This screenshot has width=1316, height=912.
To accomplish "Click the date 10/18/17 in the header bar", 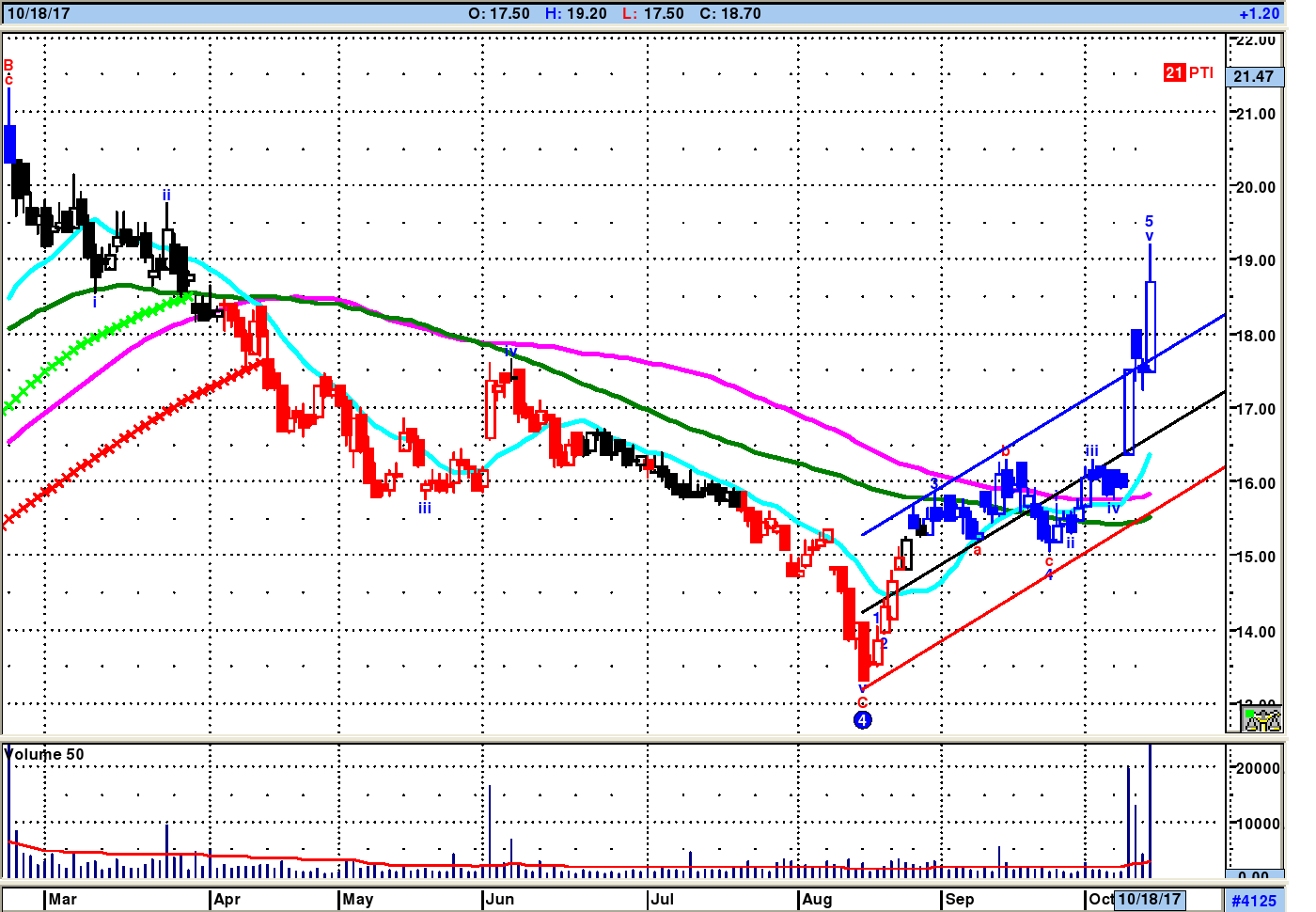I will point(39,14).
